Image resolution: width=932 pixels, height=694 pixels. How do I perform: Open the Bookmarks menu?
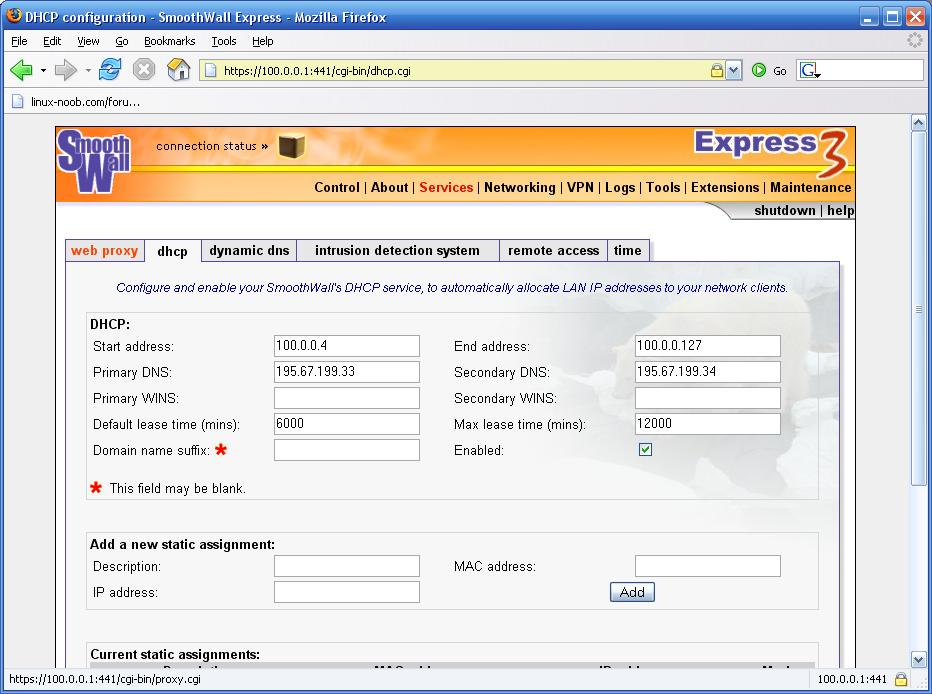169,41
